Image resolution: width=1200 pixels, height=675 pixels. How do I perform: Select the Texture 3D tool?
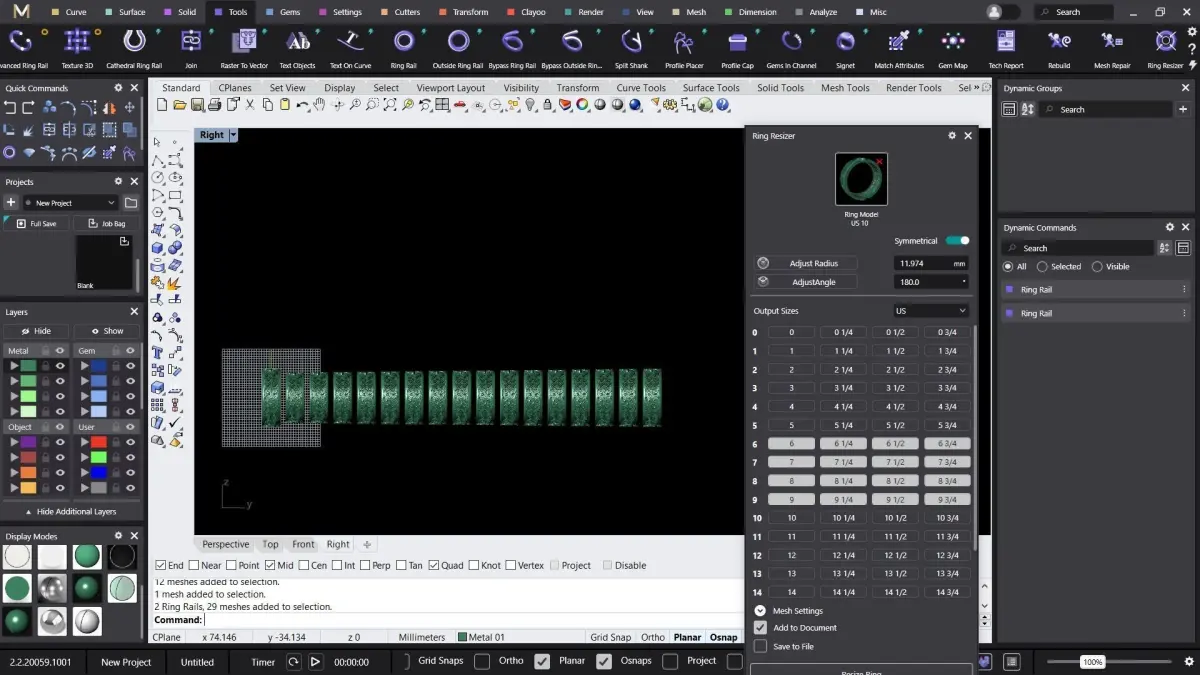(x=77, y=47)
